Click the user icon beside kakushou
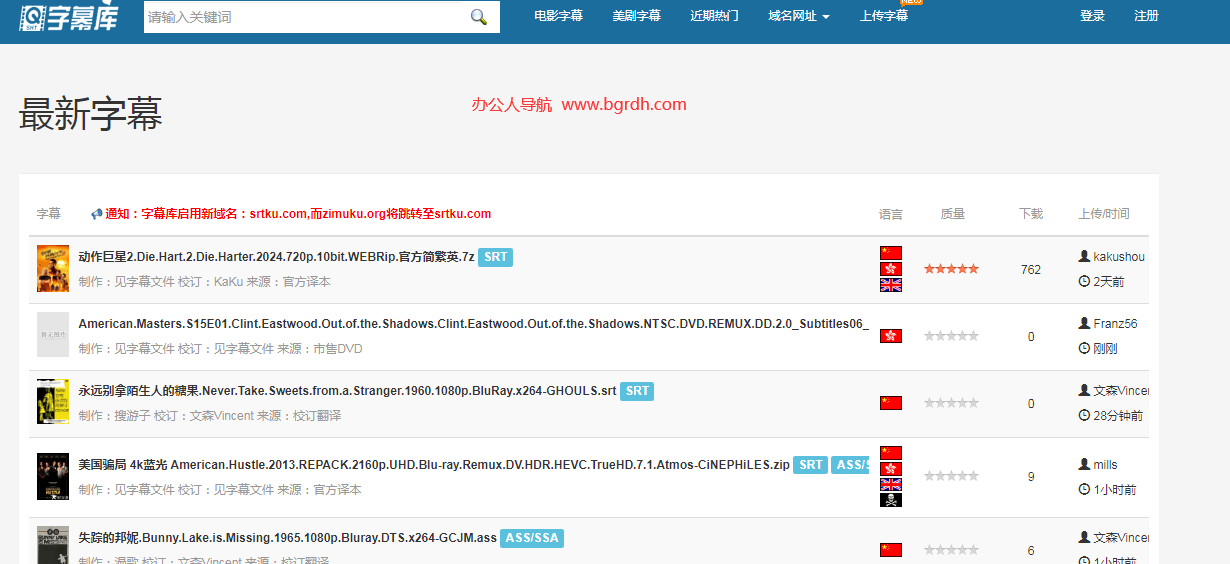The width and height of the screenshot is (1230, 564). pyautogui.click(x=1084, y=257)
